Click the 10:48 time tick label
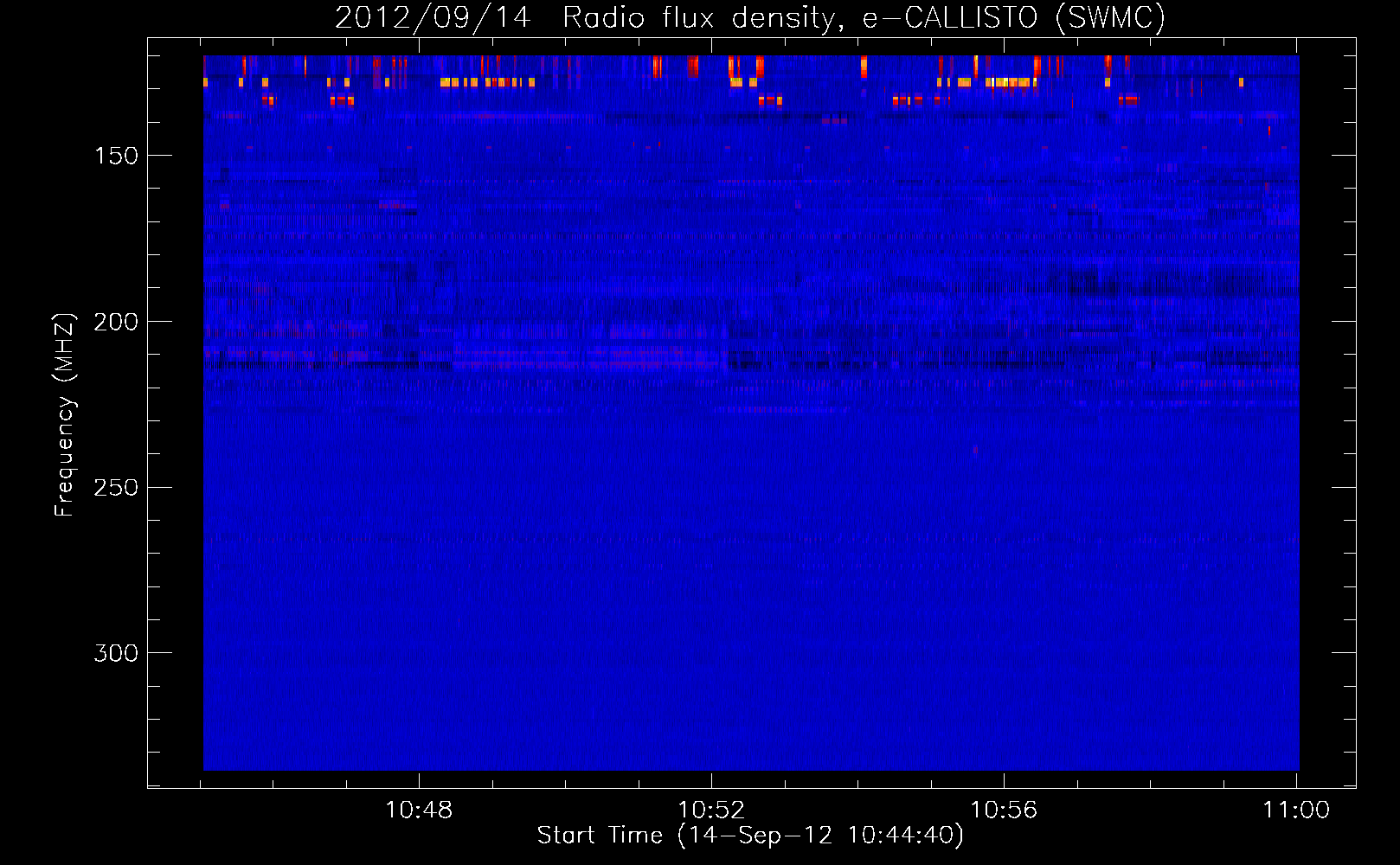Viewport: 1400px width, 865px height. point(419,811)
